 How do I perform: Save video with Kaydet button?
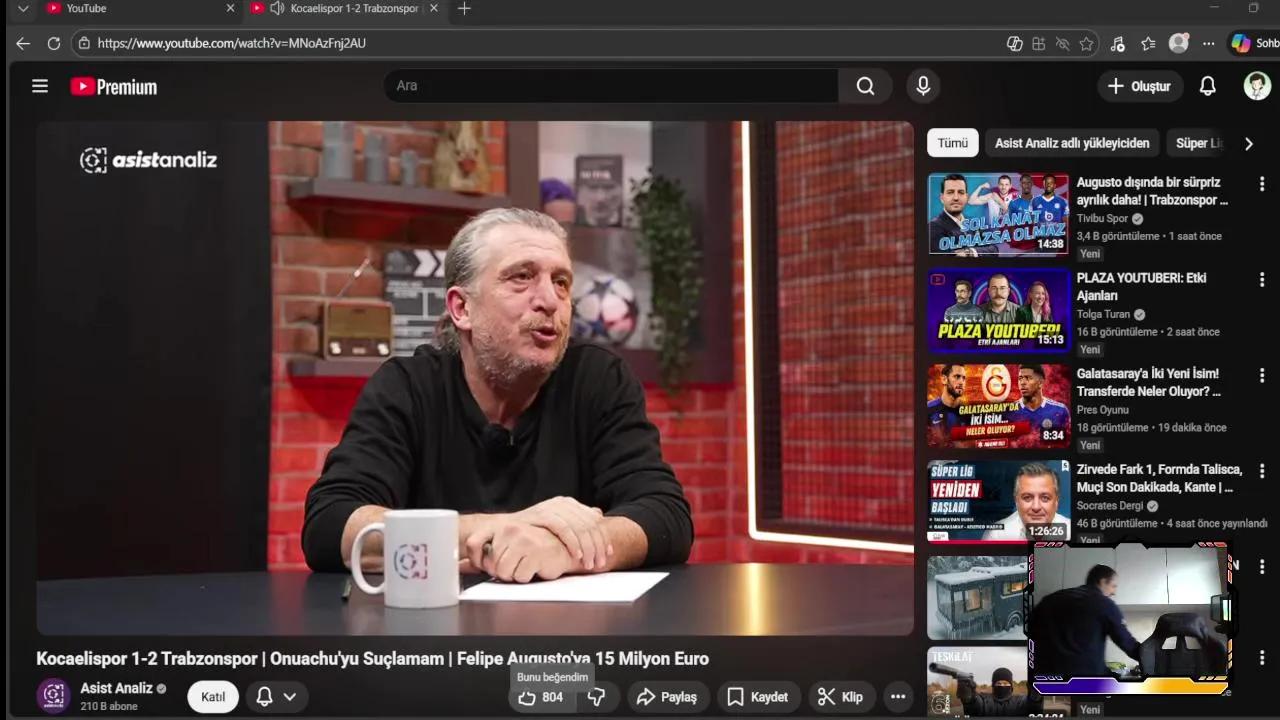757,697
